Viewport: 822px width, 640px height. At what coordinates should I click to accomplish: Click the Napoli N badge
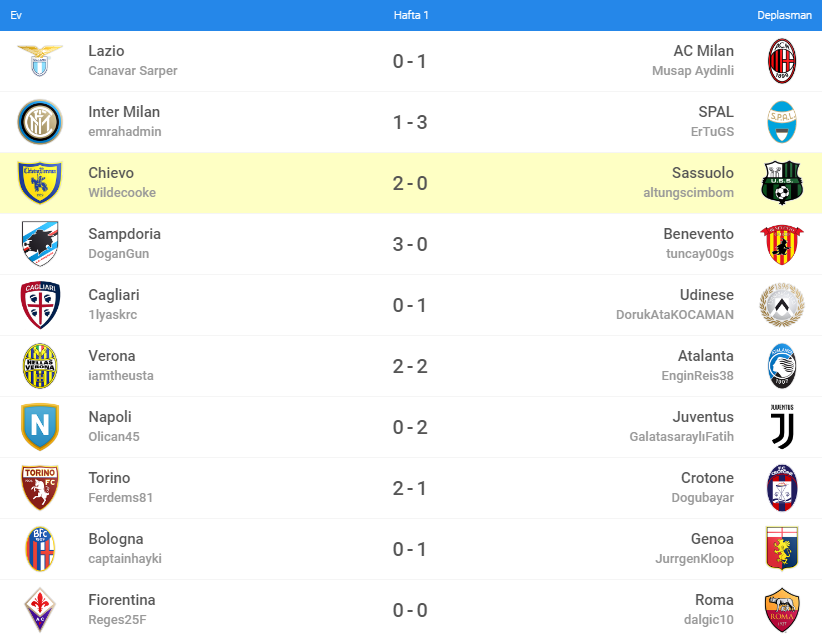(40, 427)
